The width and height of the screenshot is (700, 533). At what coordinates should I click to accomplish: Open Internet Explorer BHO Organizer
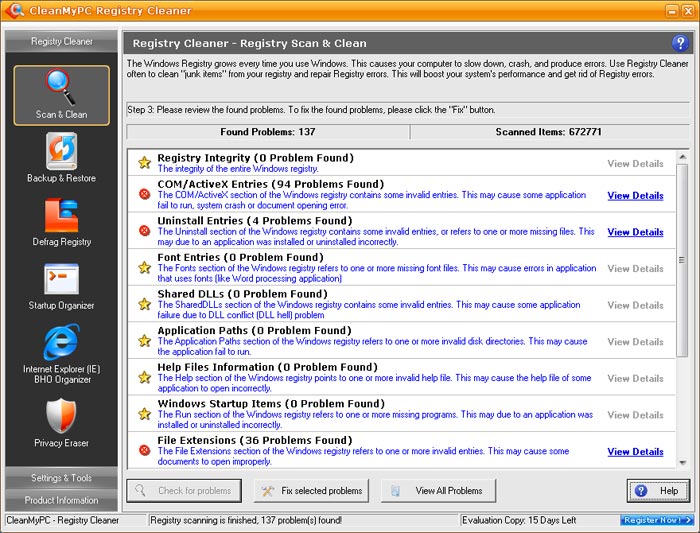(x=62, y=354)
